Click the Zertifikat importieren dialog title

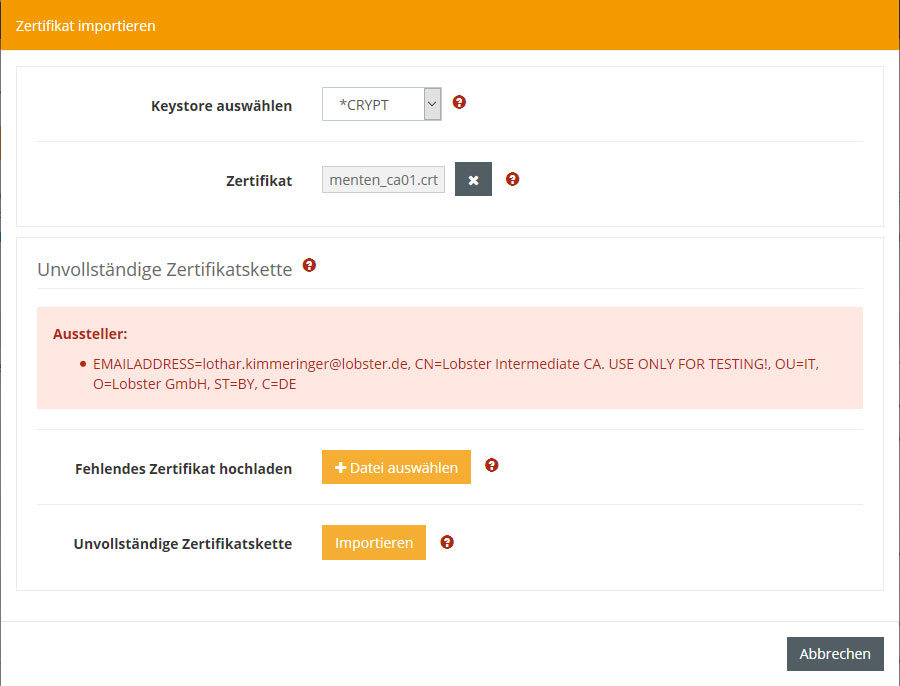click(x=85, y=25)
